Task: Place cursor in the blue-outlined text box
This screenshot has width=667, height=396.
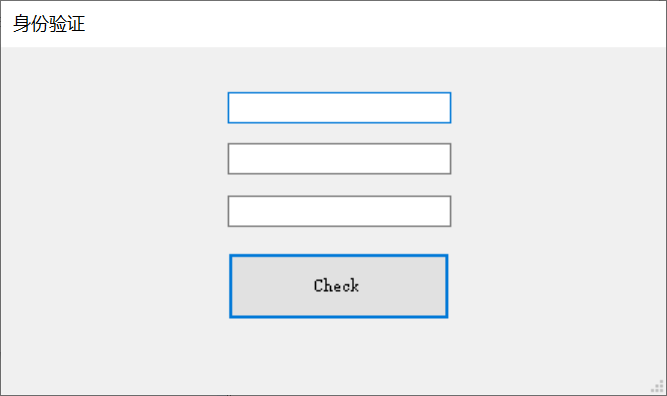Action: click(339, 108)
